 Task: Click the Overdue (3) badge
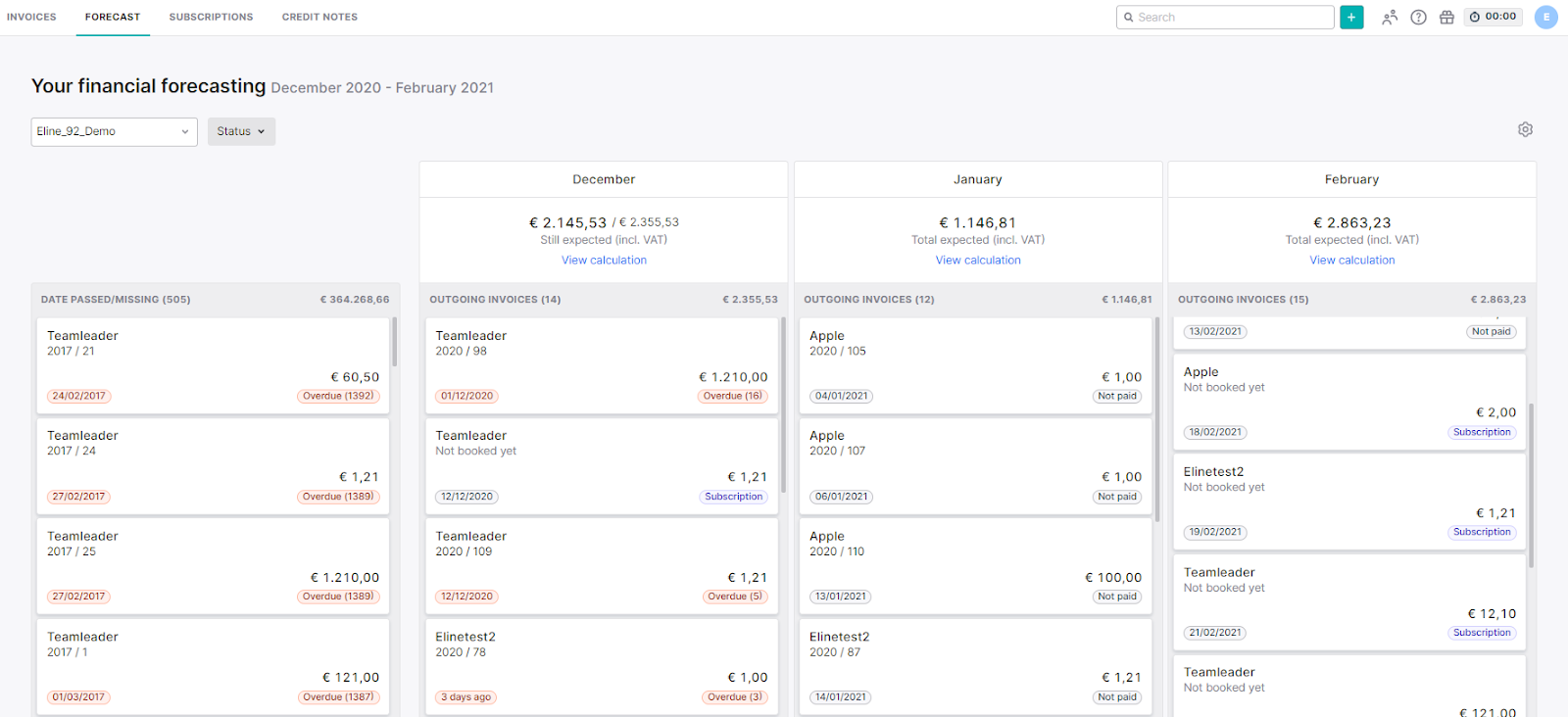coord(734,697)
